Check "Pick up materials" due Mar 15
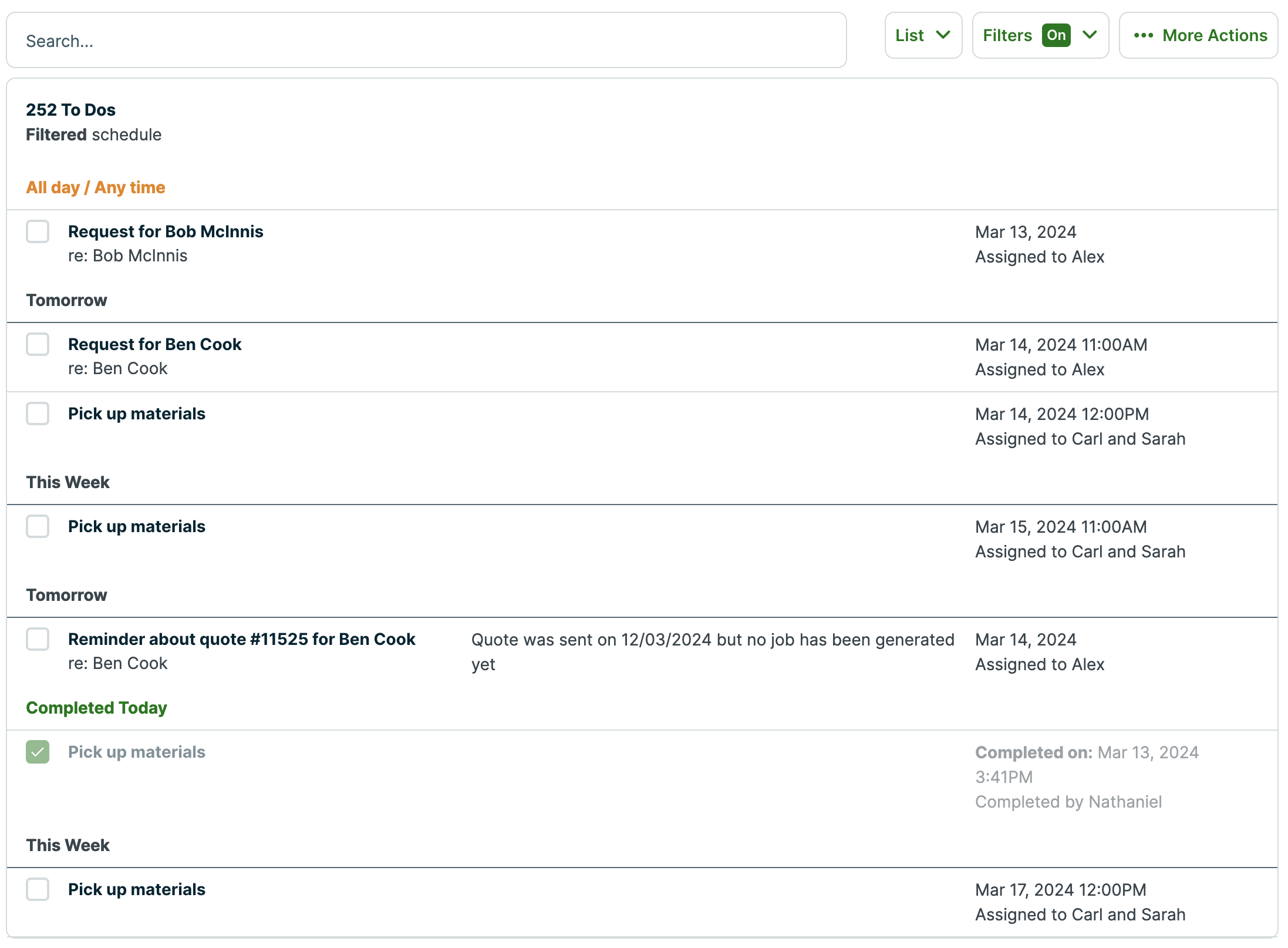 [38, 526]
